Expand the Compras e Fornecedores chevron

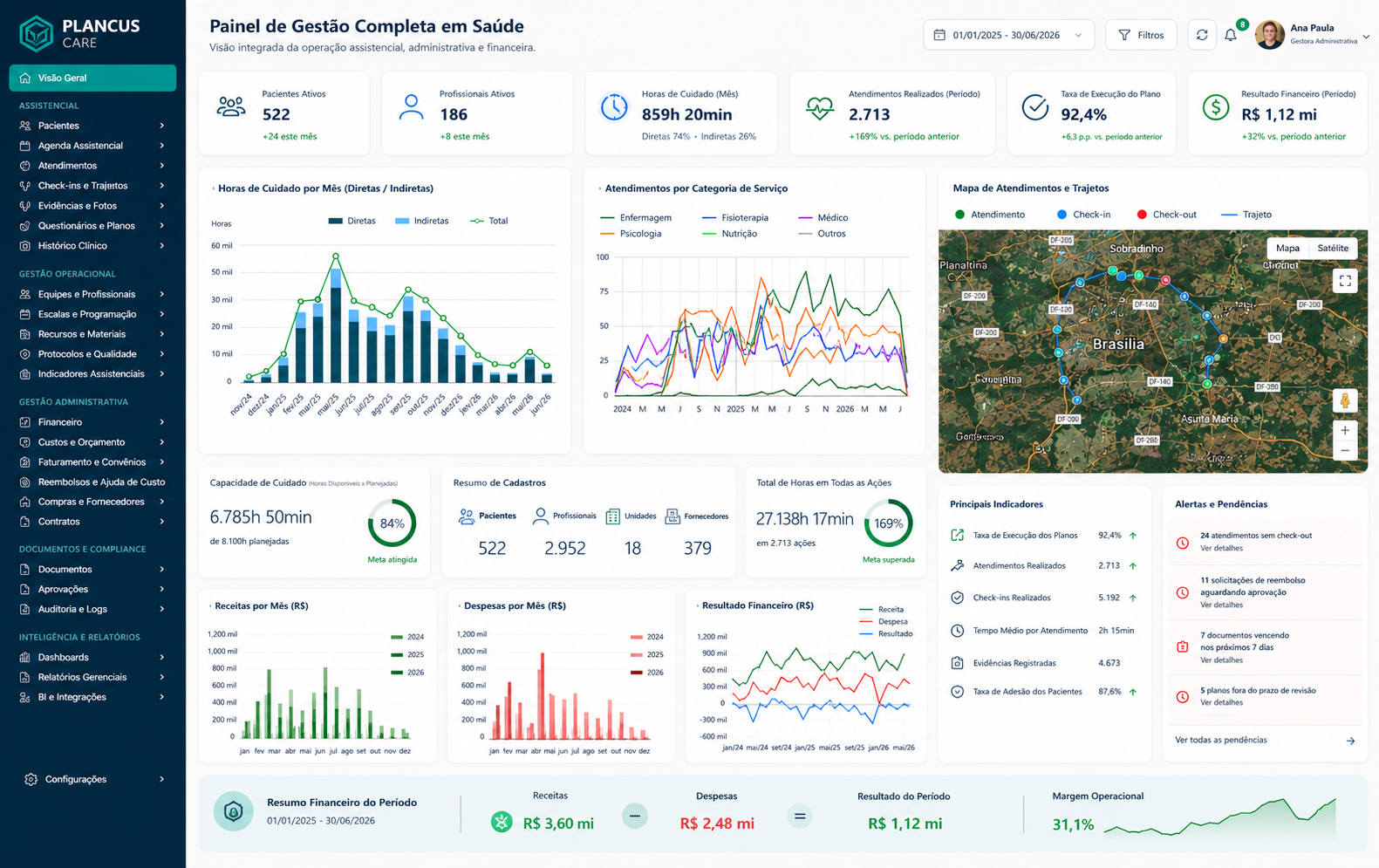pos(162,502)
